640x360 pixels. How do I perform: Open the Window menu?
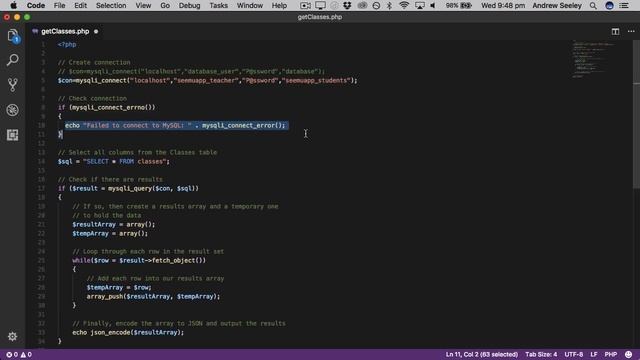point(250,6)
